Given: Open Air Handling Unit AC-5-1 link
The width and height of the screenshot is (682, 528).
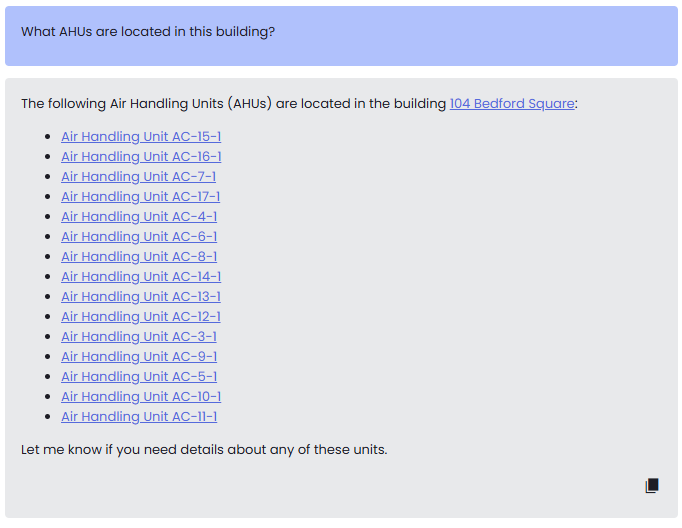Looking at the screenshot, I should click(139, 377).
